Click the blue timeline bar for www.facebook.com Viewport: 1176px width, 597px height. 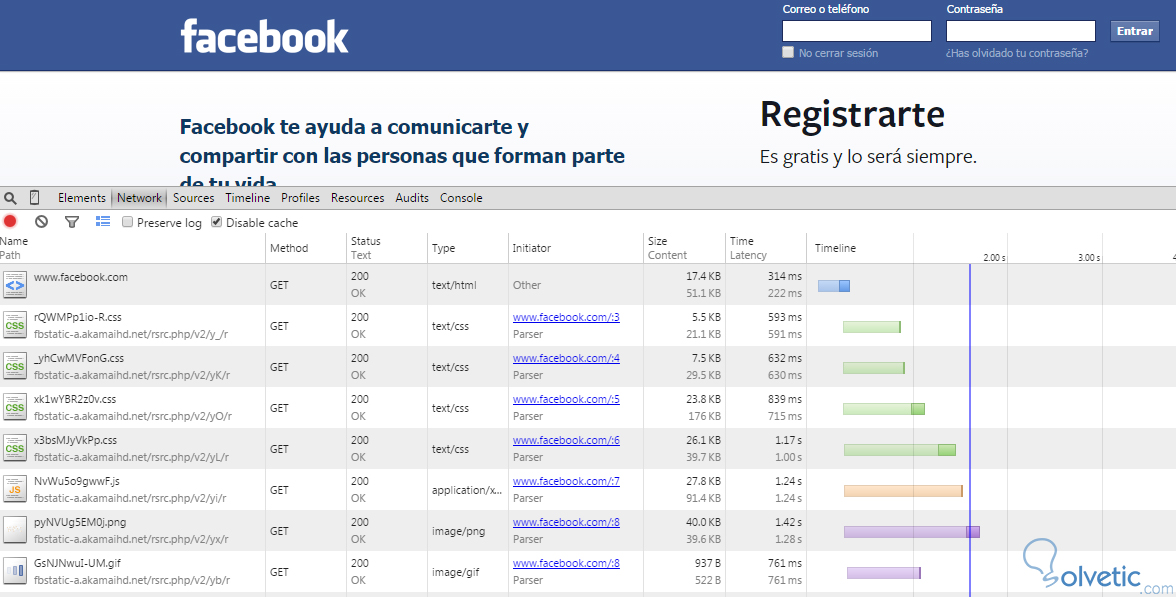click(x=833, y=286)
